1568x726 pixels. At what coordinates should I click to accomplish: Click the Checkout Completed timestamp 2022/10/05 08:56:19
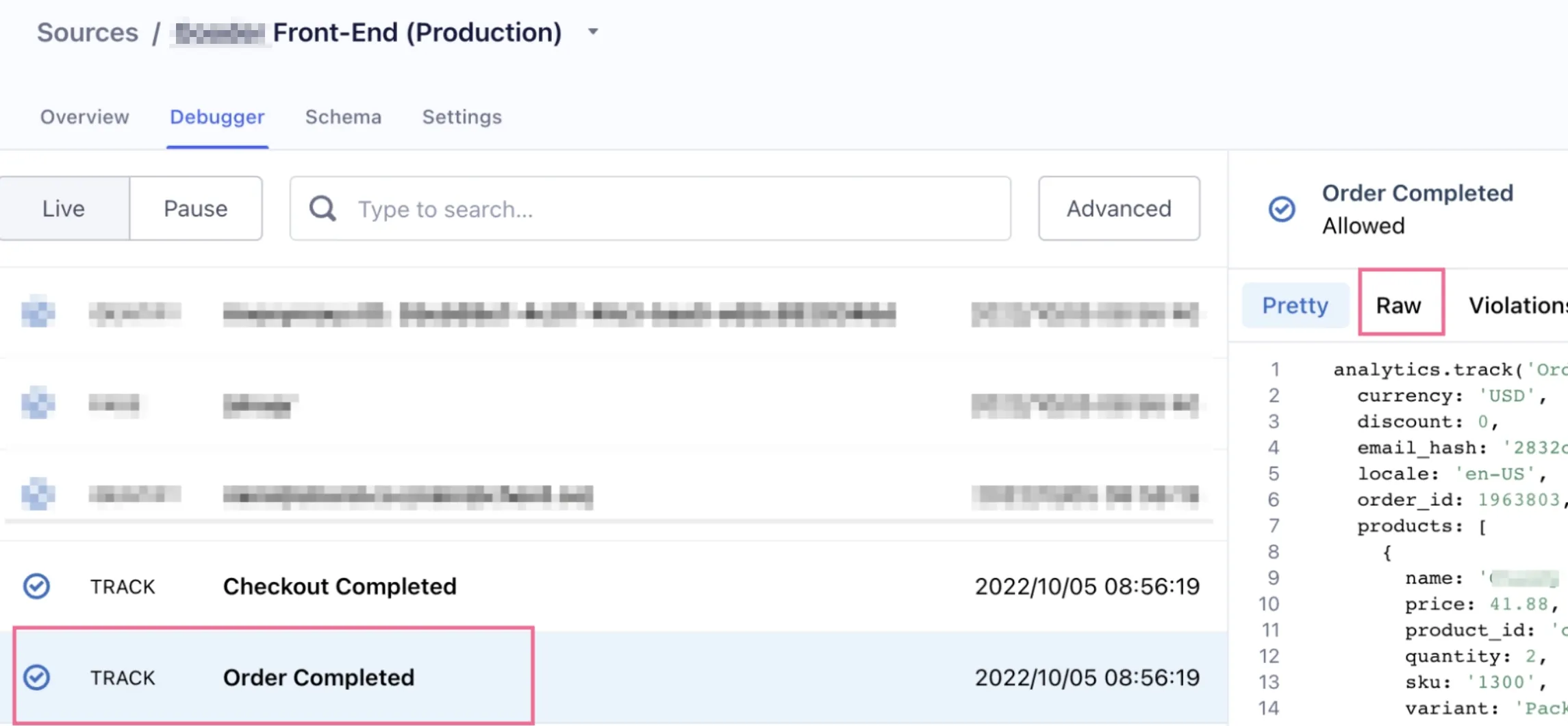click(x=1087, y=586)
